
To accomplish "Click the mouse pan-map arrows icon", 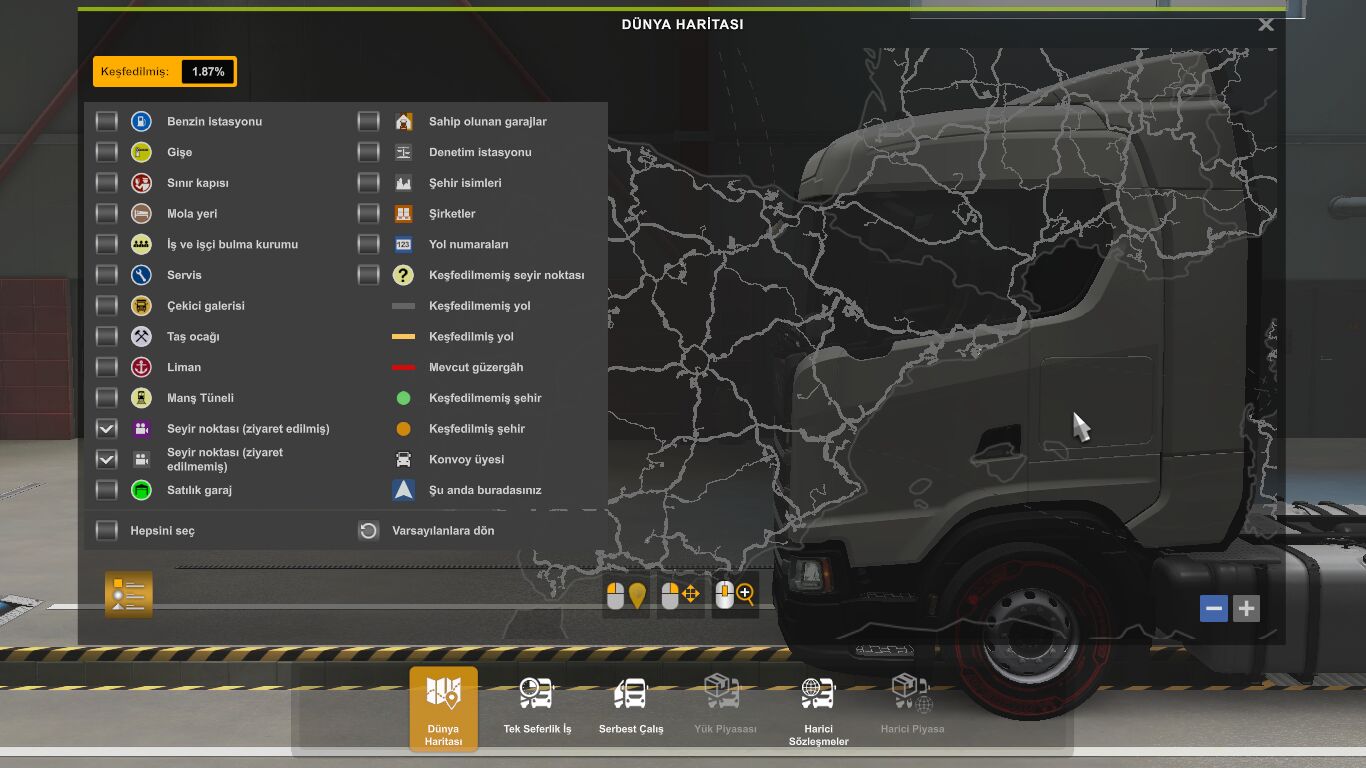I will pyautogui.click(x=681, y=595).
